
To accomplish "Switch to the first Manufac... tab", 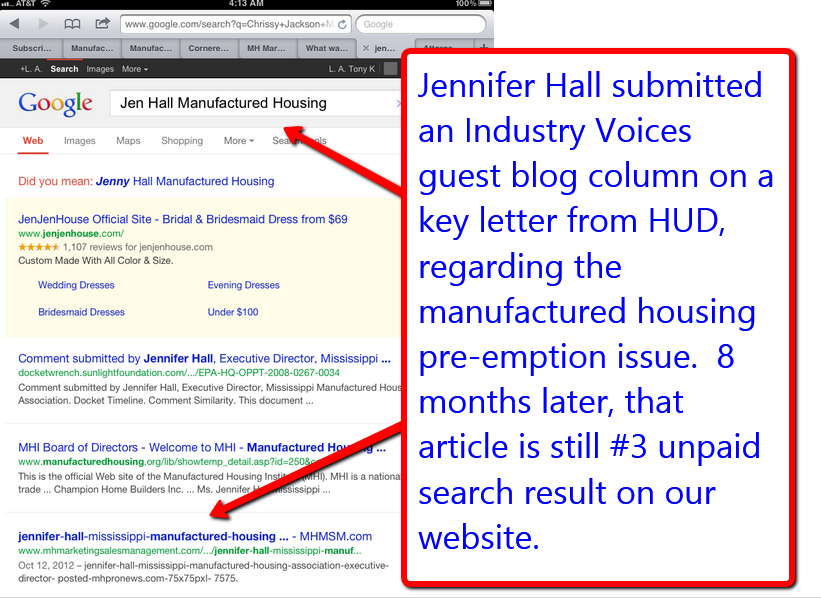I will point(92,48).
